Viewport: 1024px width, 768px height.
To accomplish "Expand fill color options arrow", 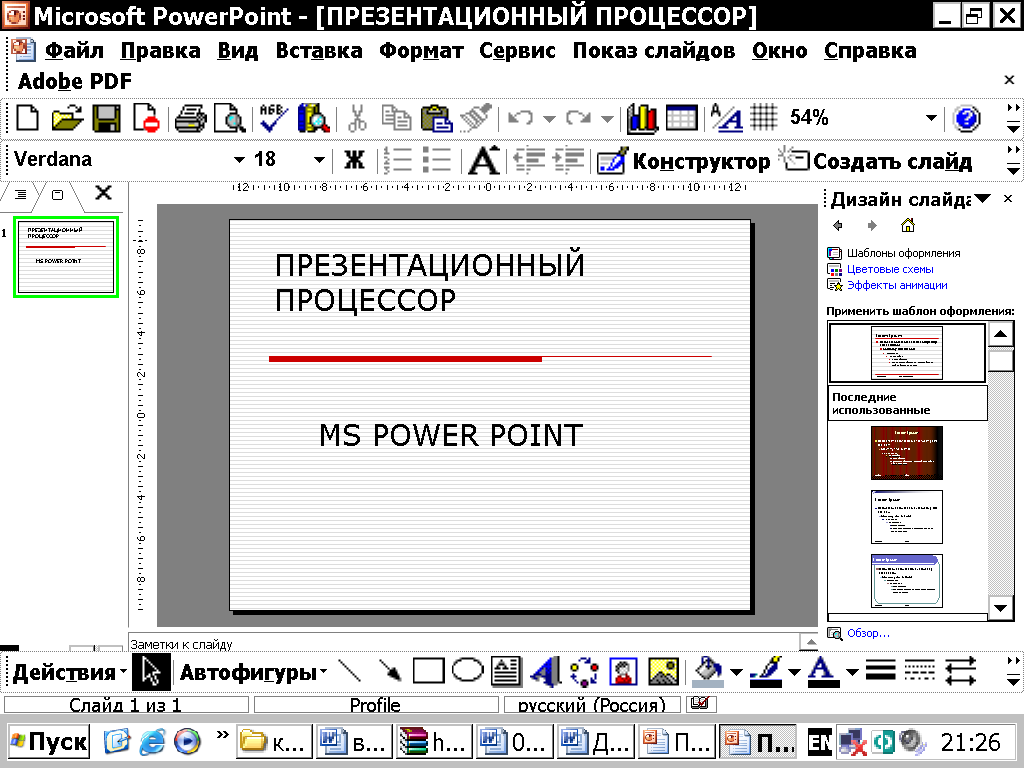I will point(736,671).
